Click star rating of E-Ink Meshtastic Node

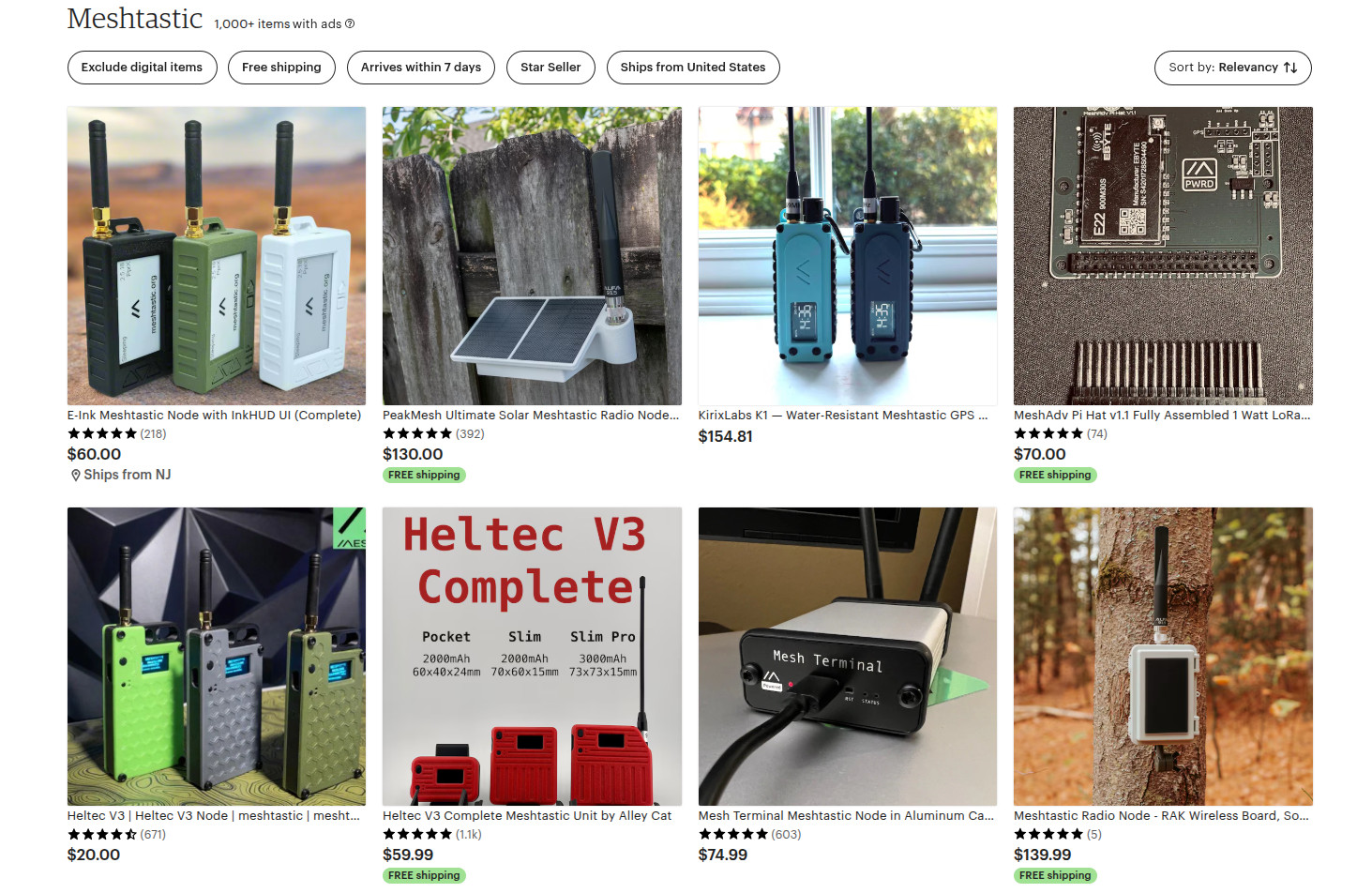102,433
